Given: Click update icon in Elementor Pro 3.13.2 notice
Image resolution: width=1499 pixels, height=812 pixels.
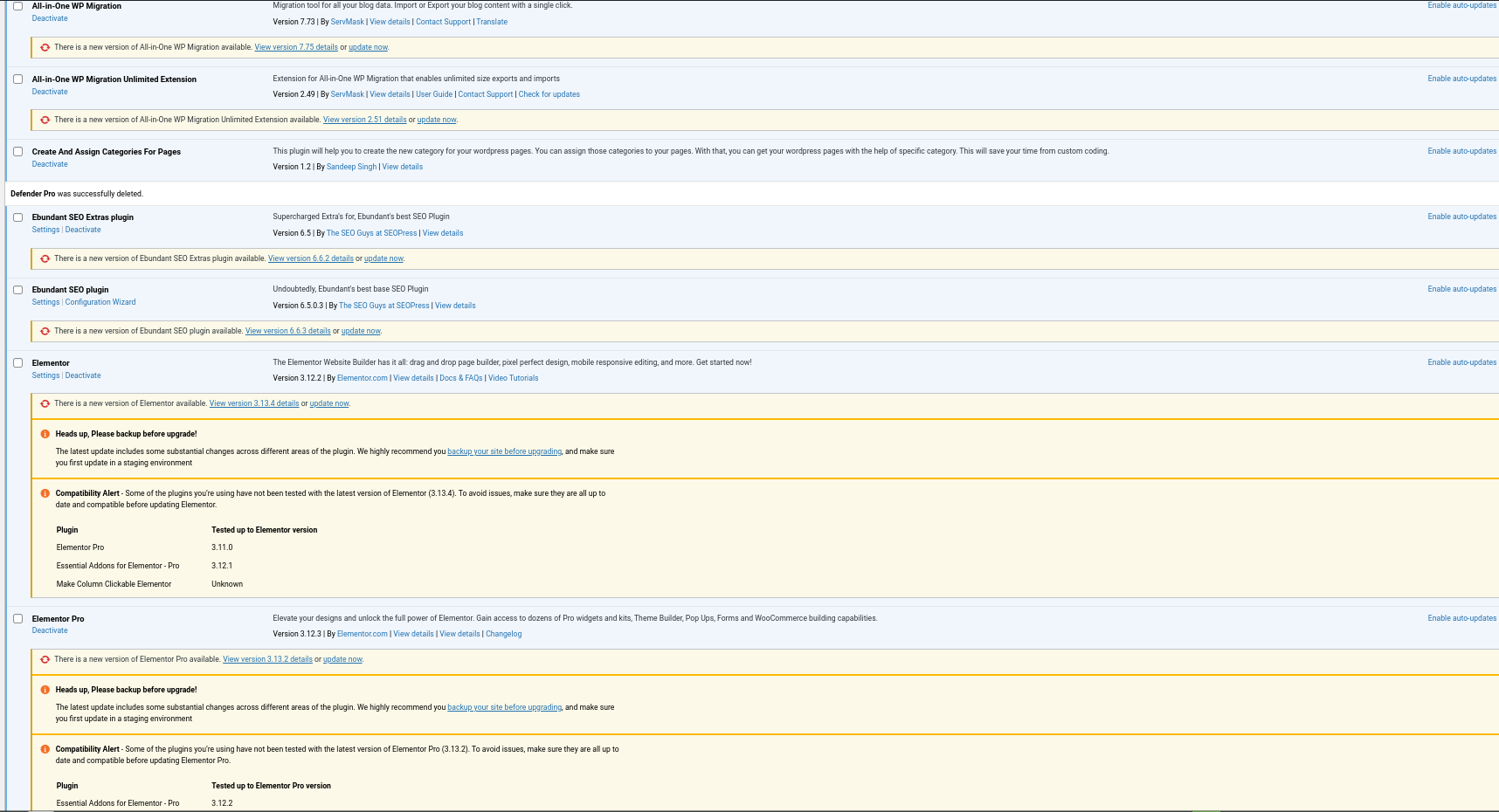Looking at the screenshot, I should click(x=45, y=659).
